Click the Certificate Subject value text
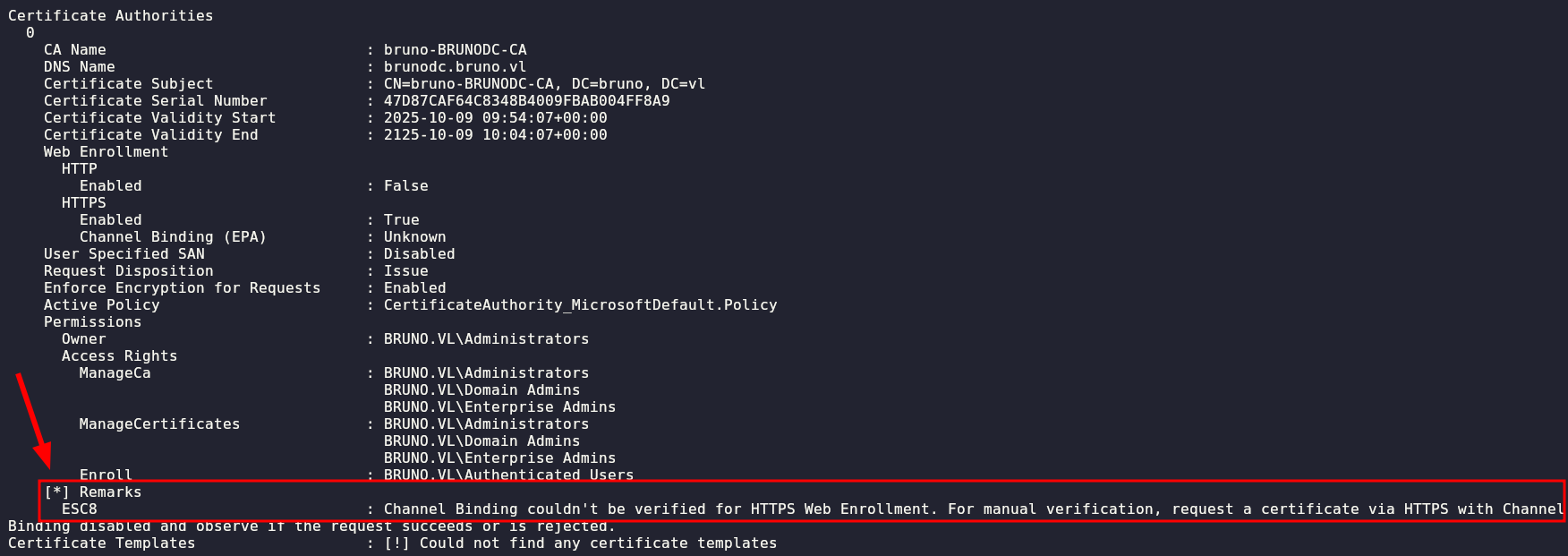Image resolution: width=1568 pixels, height=556 pixels. coord(544,84)
